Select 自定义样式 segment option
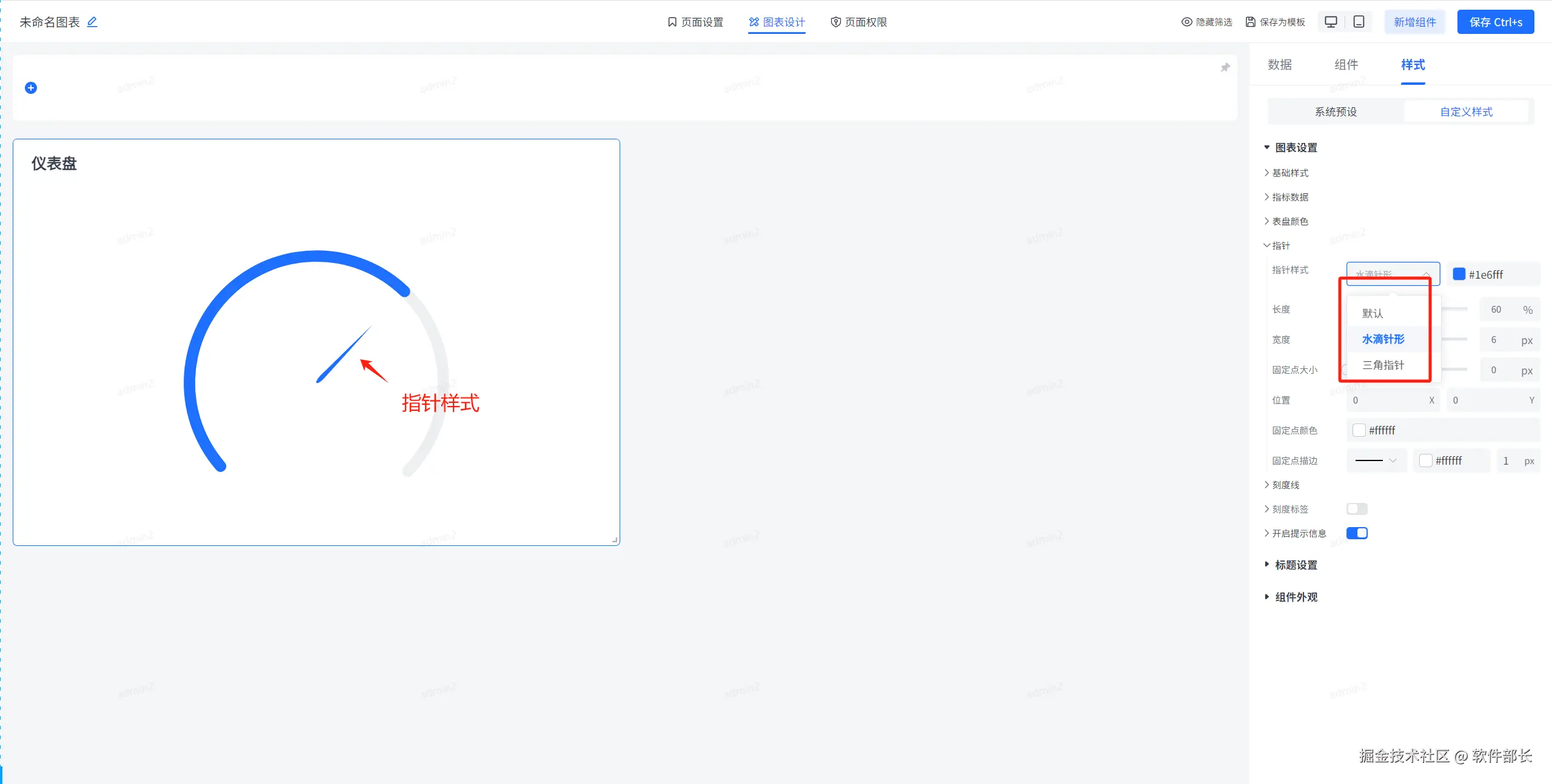 click(1466, 111)
